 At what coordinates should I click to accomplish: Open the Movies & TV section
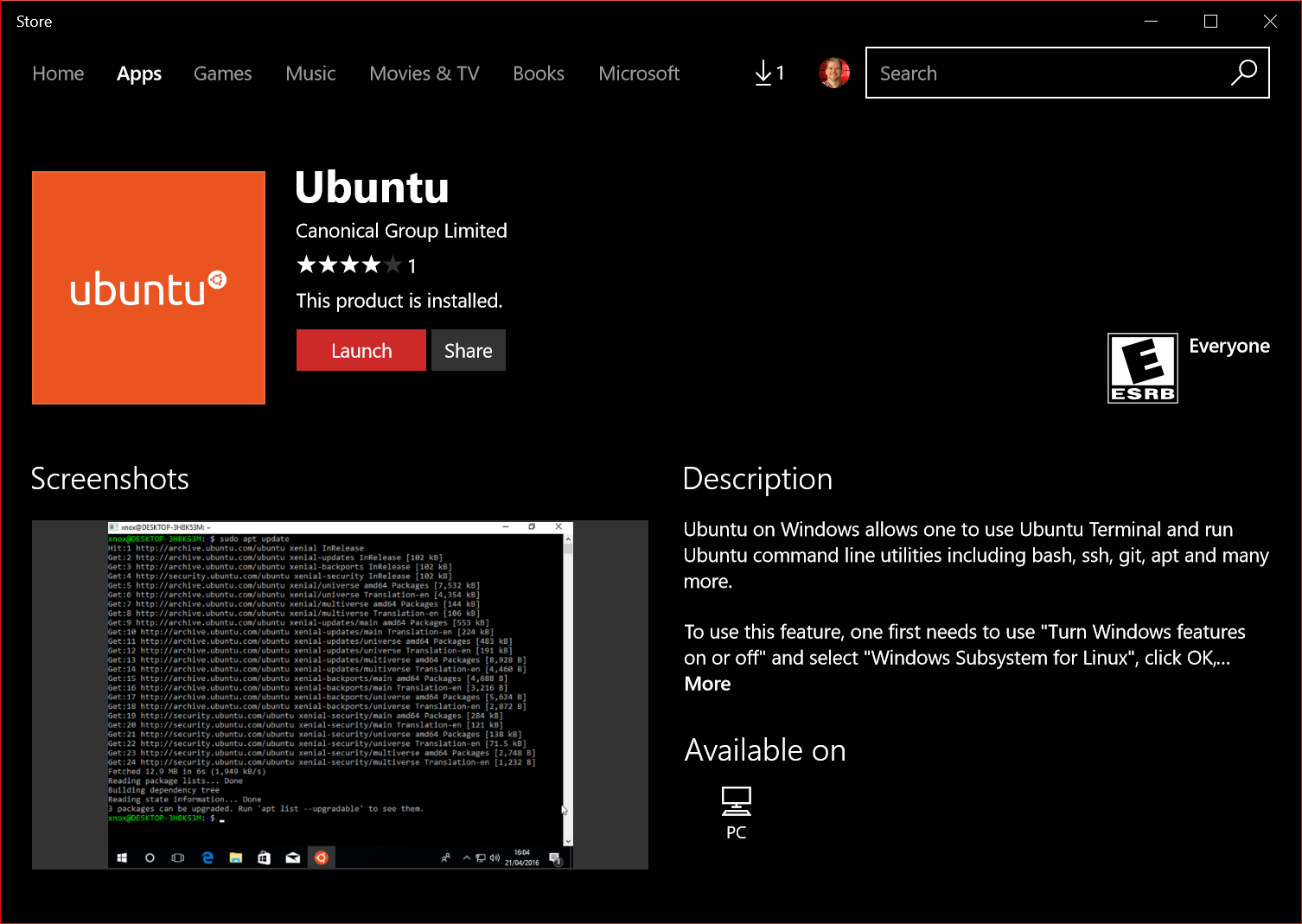coord(424,73)
